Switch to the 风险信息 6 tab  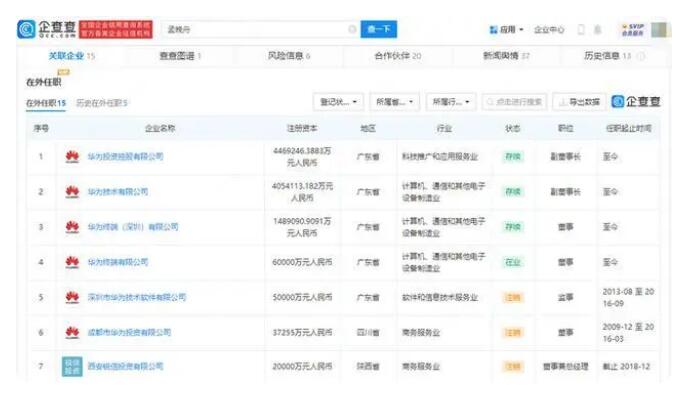coord(289,56)
